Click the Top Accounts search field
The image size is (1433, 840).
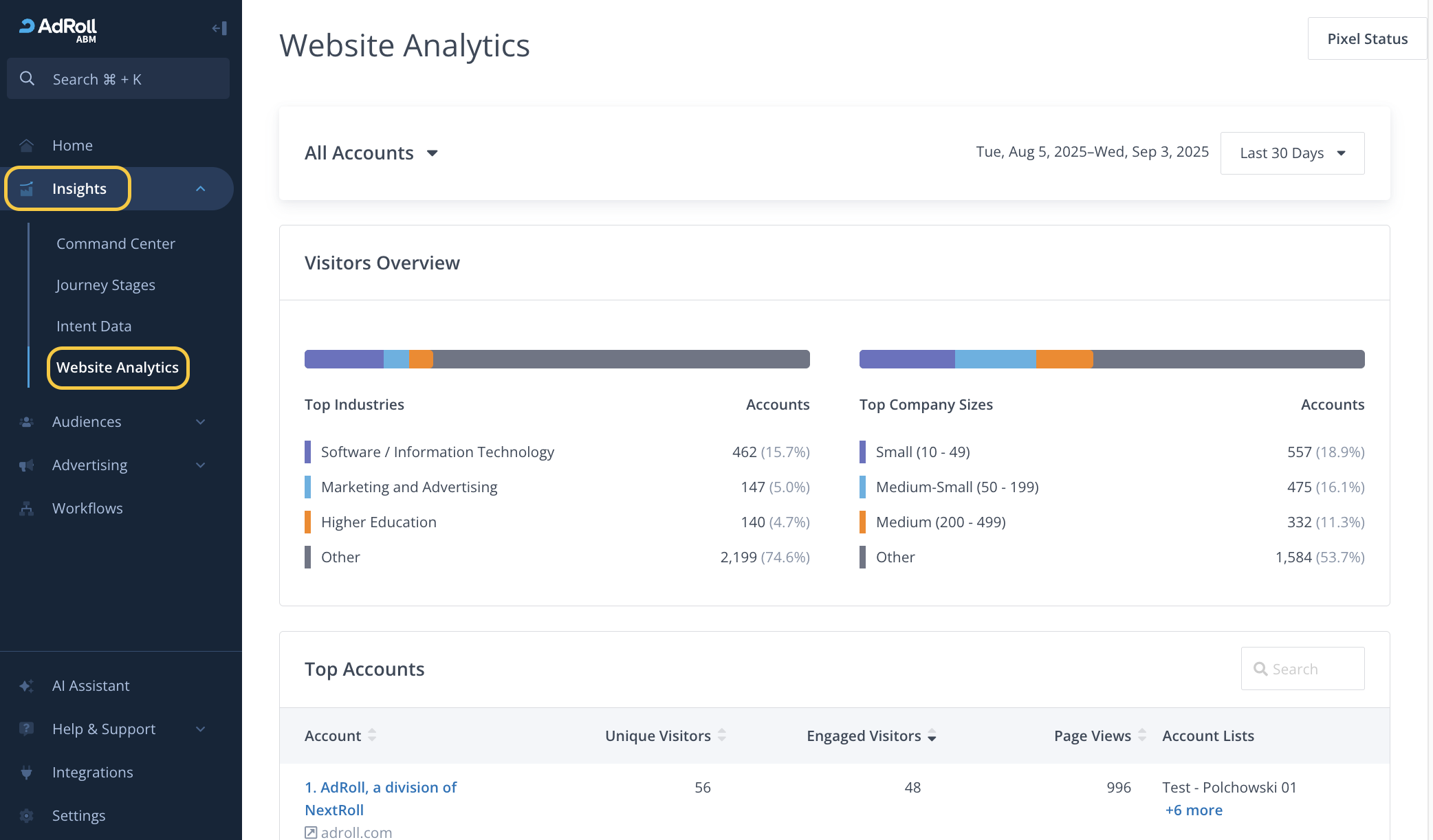coord(1303,669)
